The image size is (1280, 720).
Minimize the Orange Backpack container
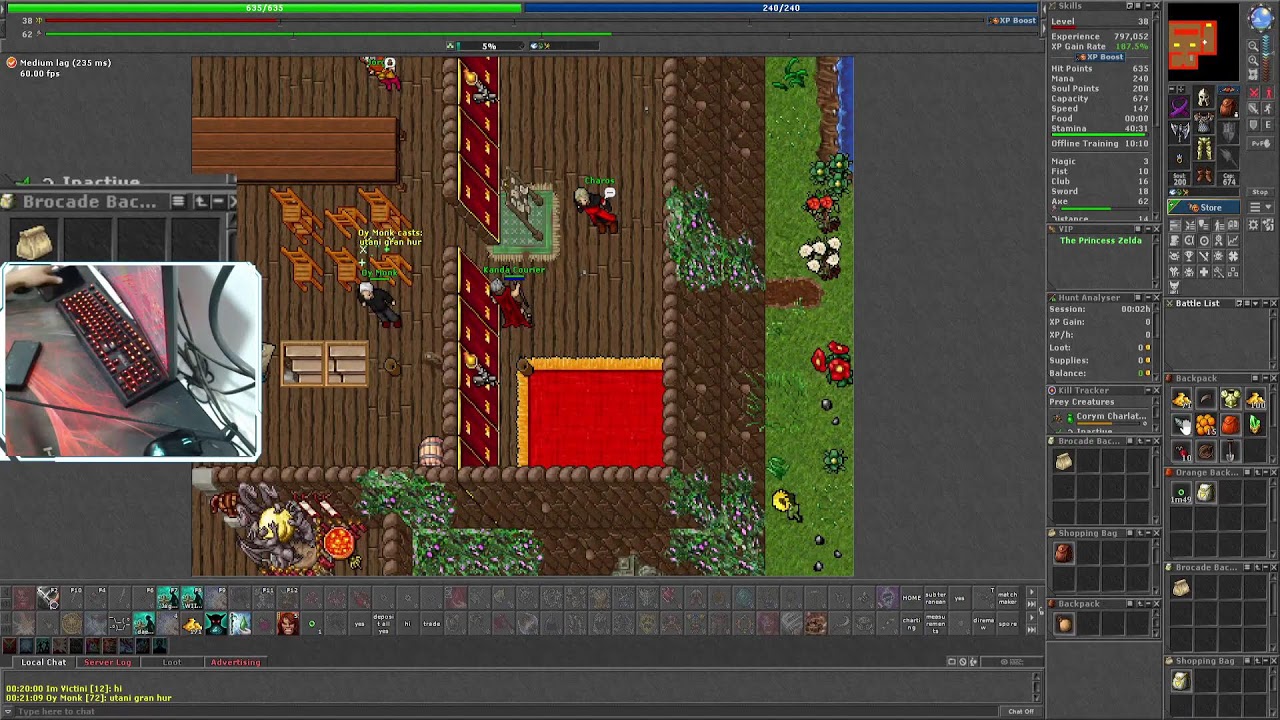point(1266,473)
